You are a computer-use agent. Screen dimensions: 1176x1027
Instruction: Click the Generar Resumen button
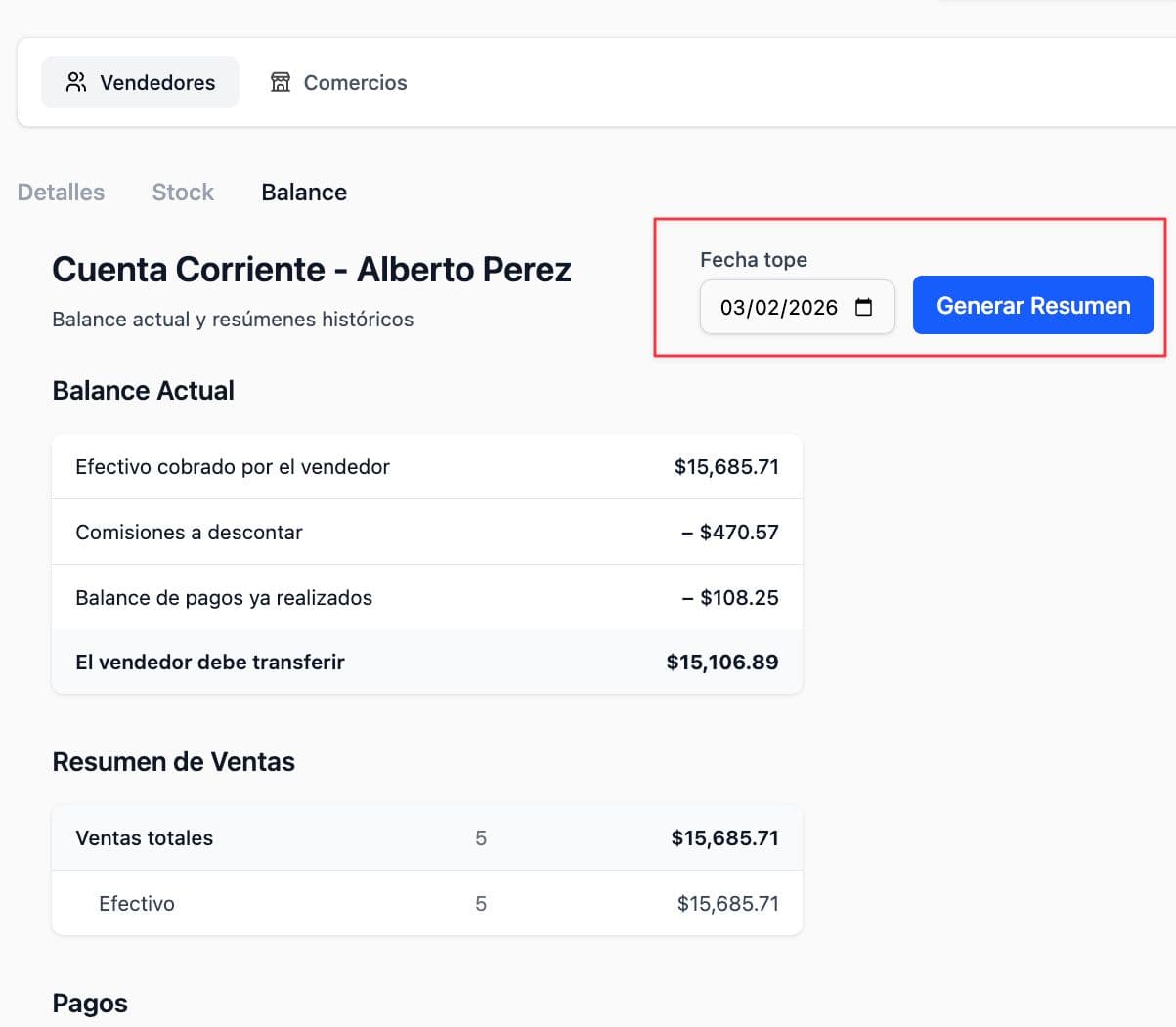1032,305
